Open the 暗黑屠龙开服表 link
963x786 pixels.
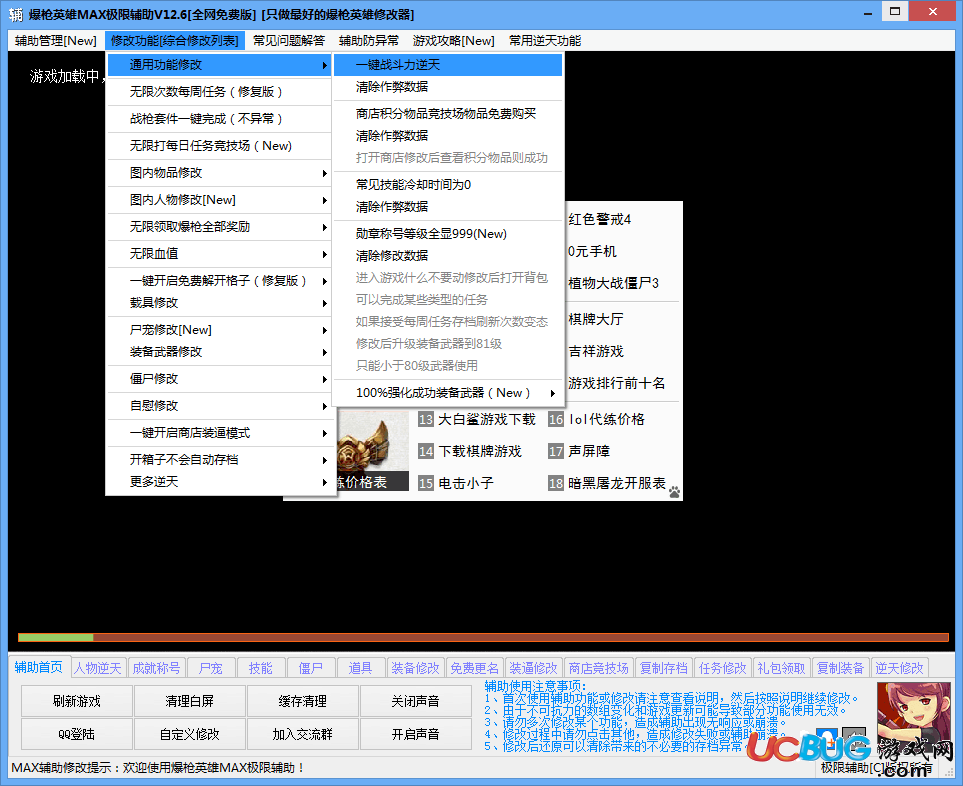click(617, 483)
